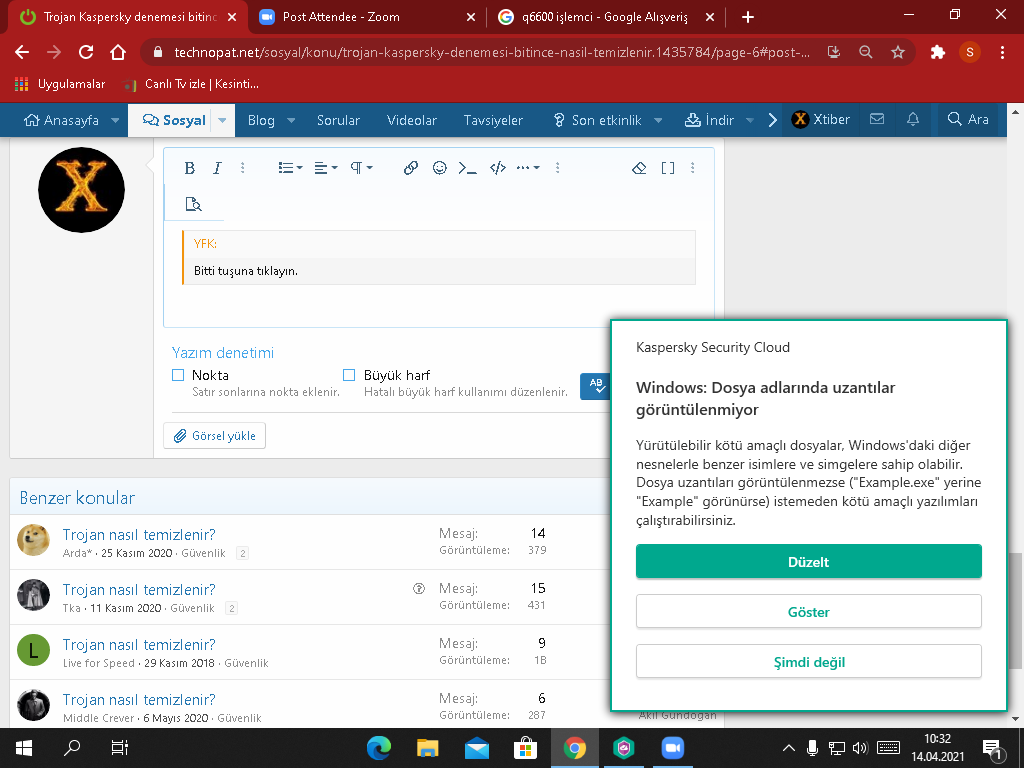Image resolution: width=1024 pixels, height=768 pixels.
Task: Reload the page with refresh icon
Action: click(86, 52)
